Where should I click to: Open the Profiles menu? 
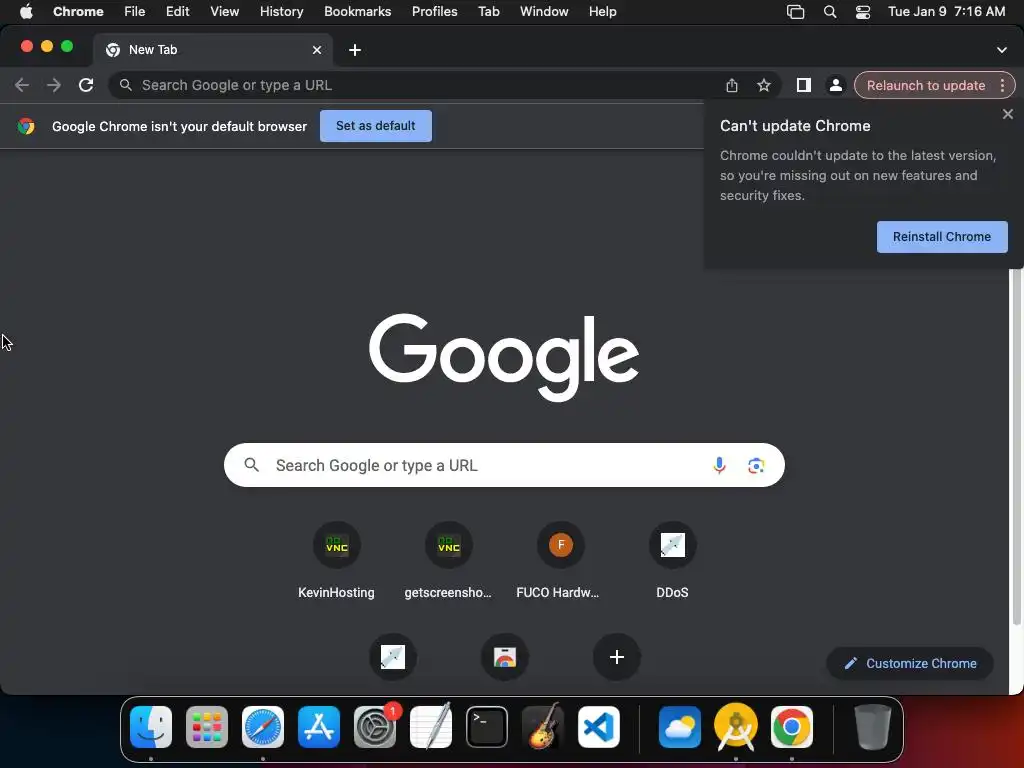point(434,12)
